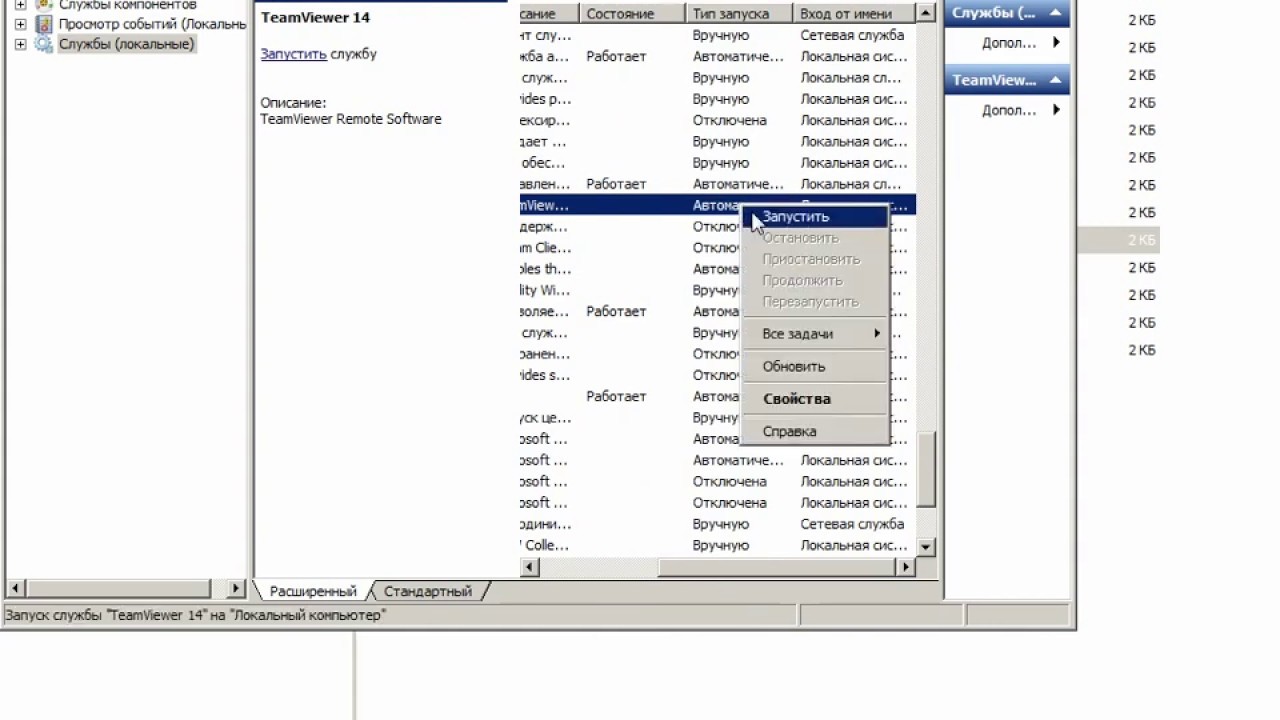This screenshot has width=1280, height=720.
Task: Click the Просмотр событий tree icon
Action: 44,24
